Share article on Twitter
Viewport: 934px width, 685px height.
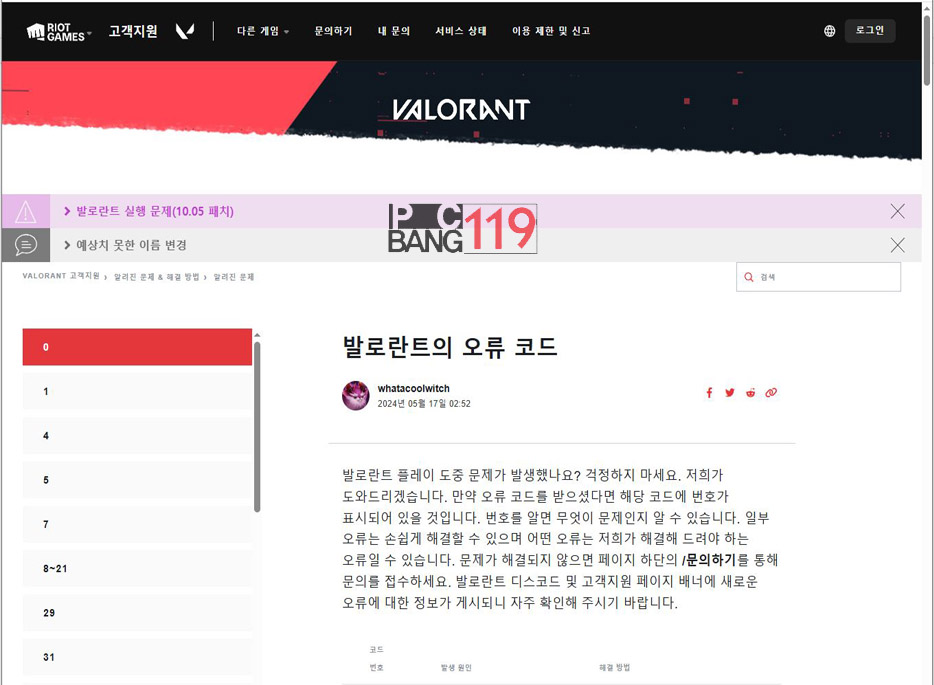tap(730, 393)
